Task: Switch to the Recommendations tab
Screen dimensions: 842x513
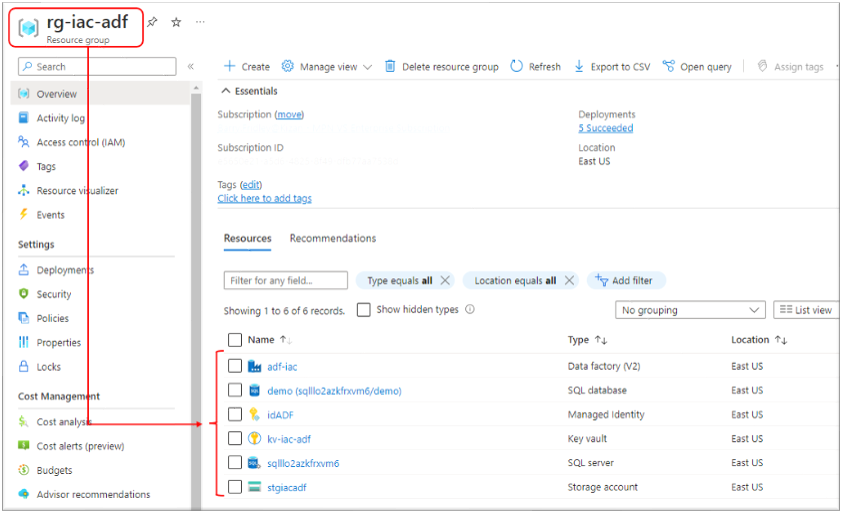Action: (333, 238)
